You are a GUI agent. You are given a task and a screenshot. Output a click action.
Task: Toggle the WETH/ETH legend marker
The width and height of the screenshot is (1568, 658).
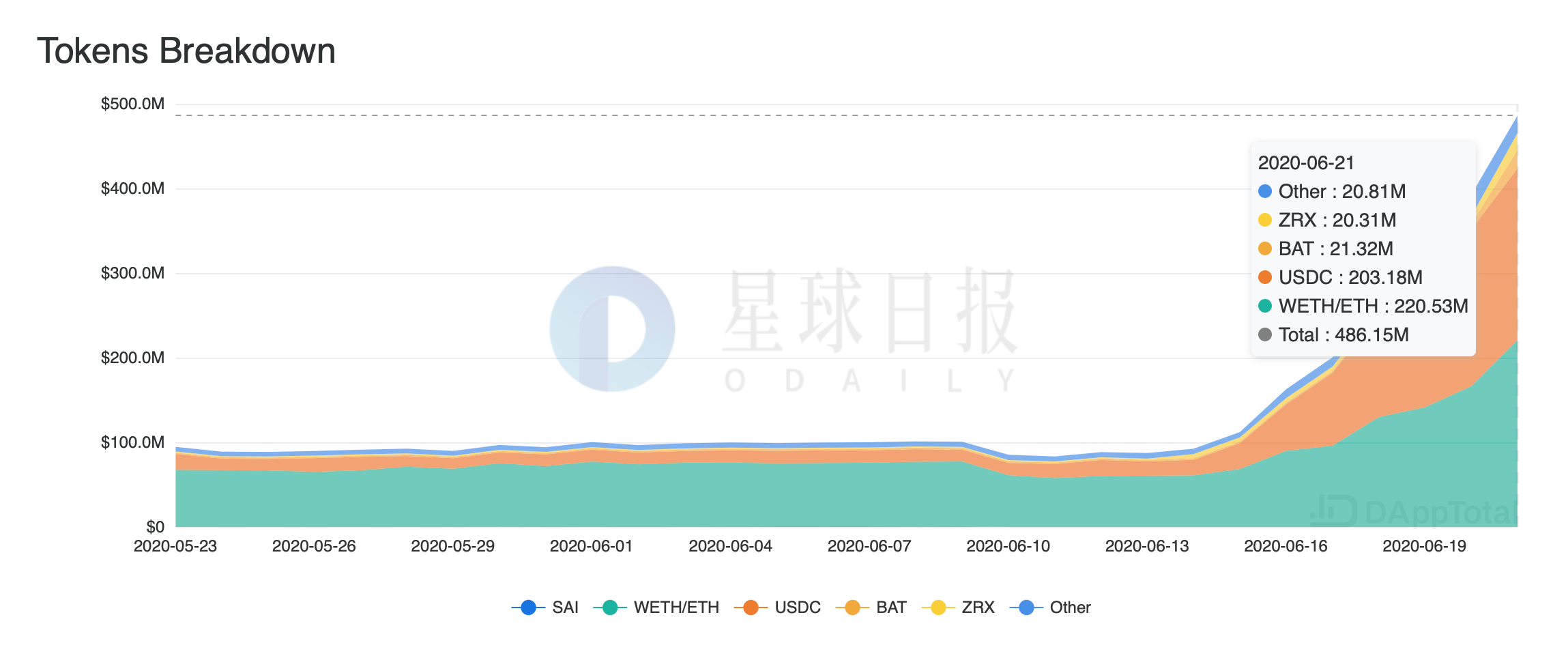pyautogui.click(x=610, y=607)
